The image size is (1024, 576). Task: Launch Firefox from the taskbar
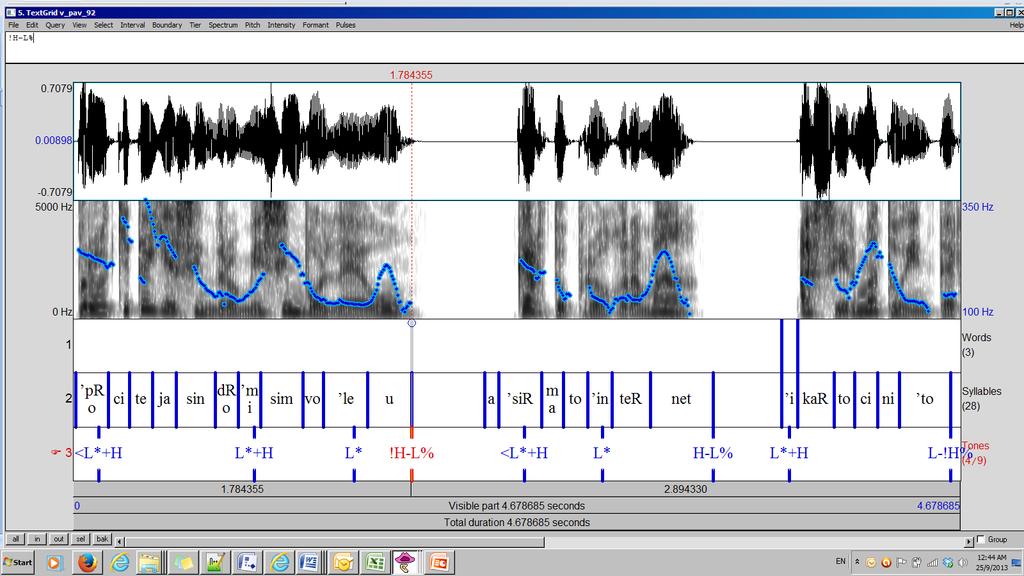pos(87,562)
